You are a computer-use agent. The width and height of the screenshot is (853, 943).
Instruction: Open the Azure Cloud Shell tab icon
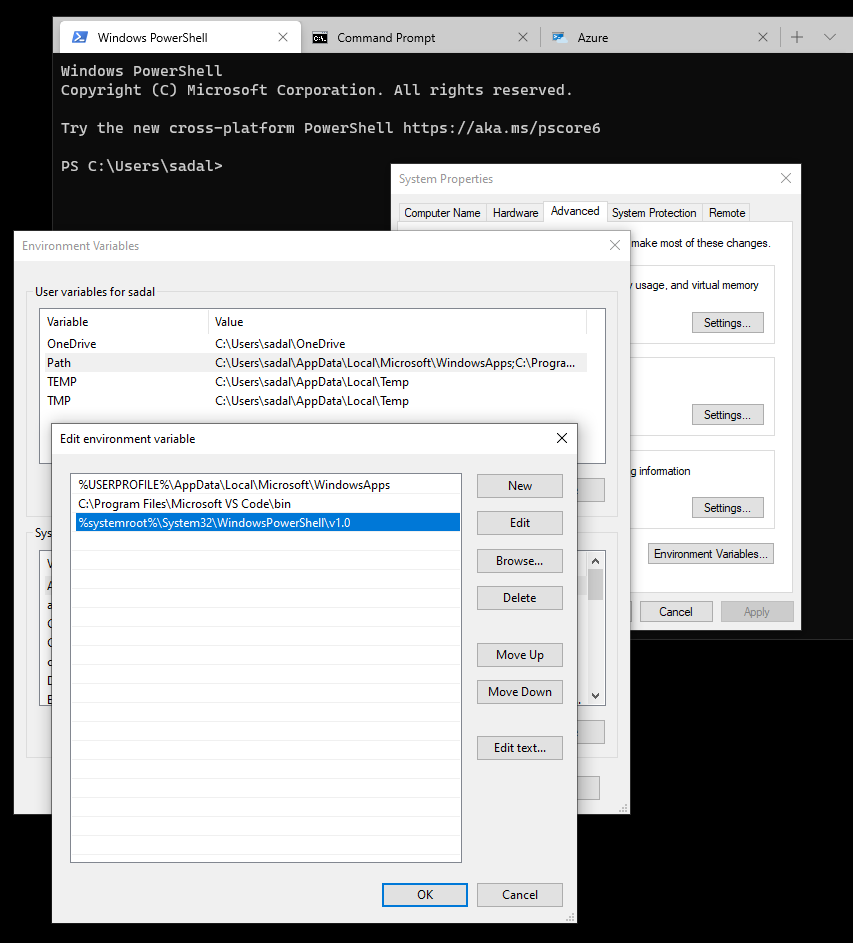click(x=560, y=36)
